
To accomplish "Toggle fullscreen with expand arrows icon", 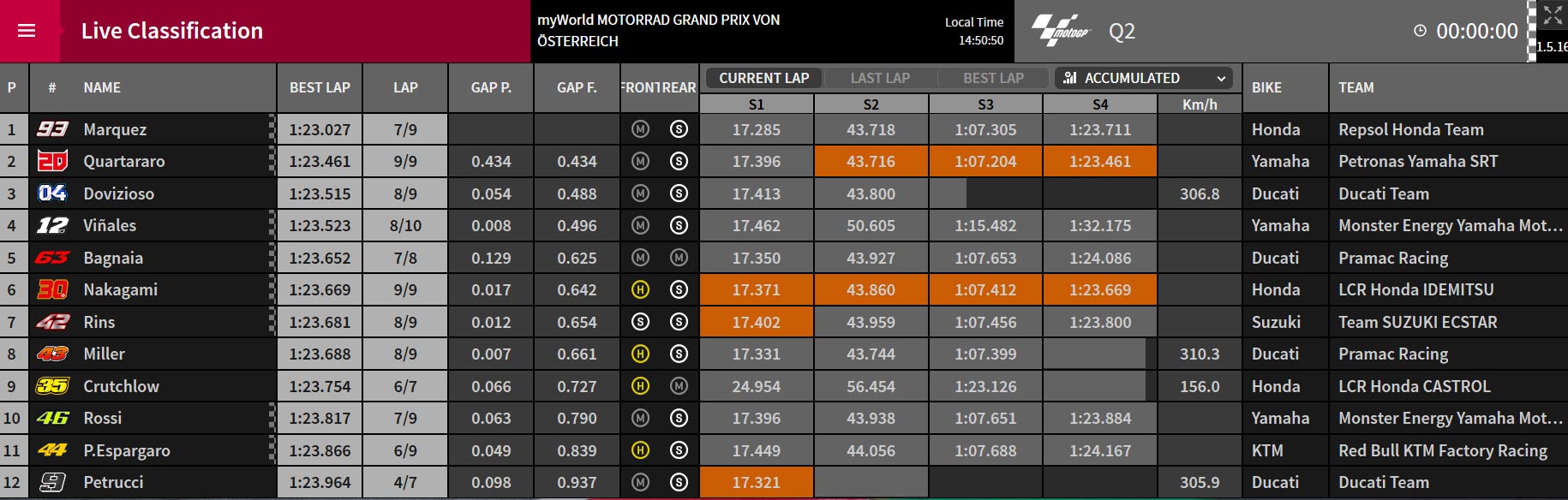I will pos(1553,15).
